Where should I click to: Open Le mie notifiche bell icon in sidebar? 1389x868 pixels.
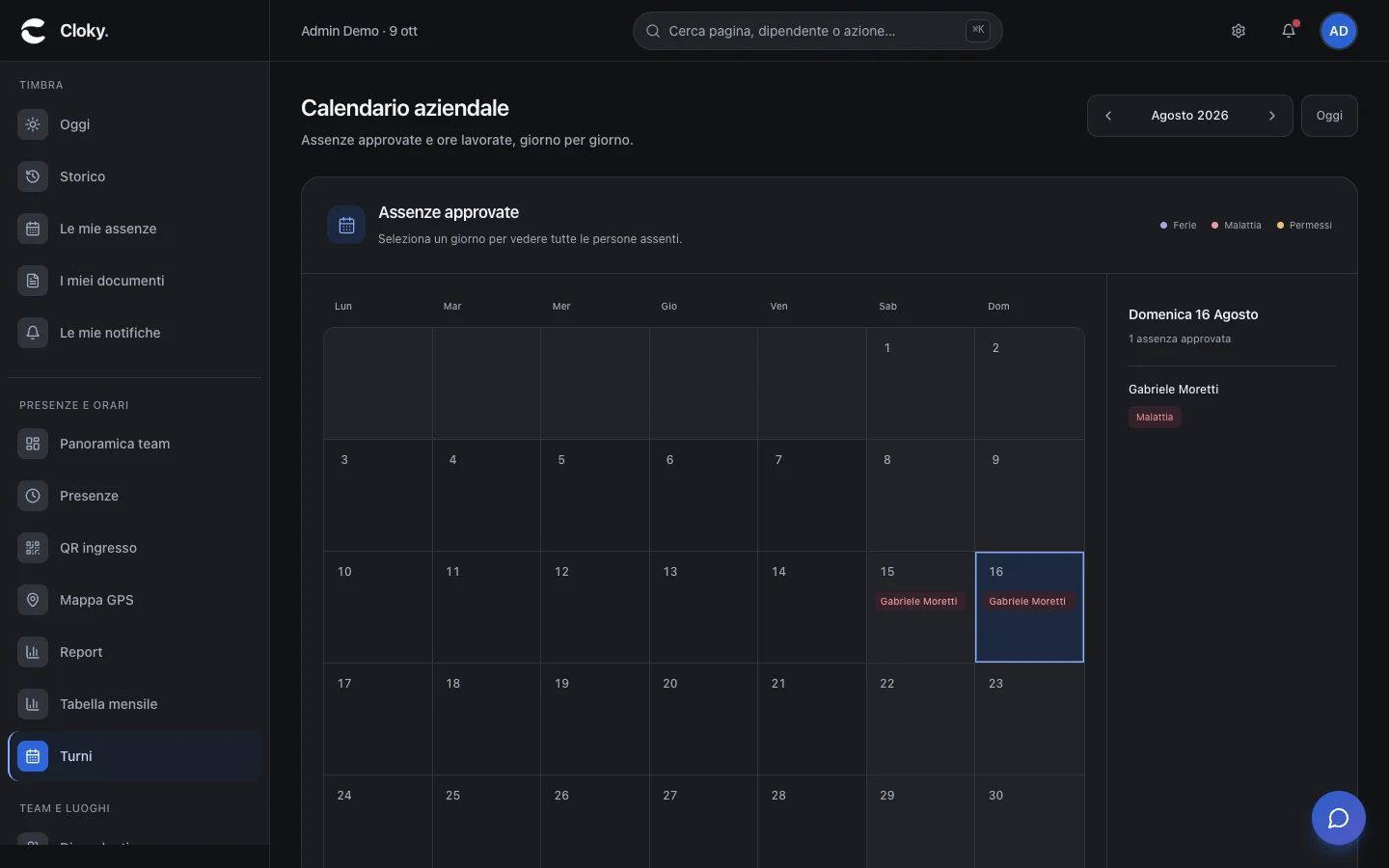tap(33, 333)
